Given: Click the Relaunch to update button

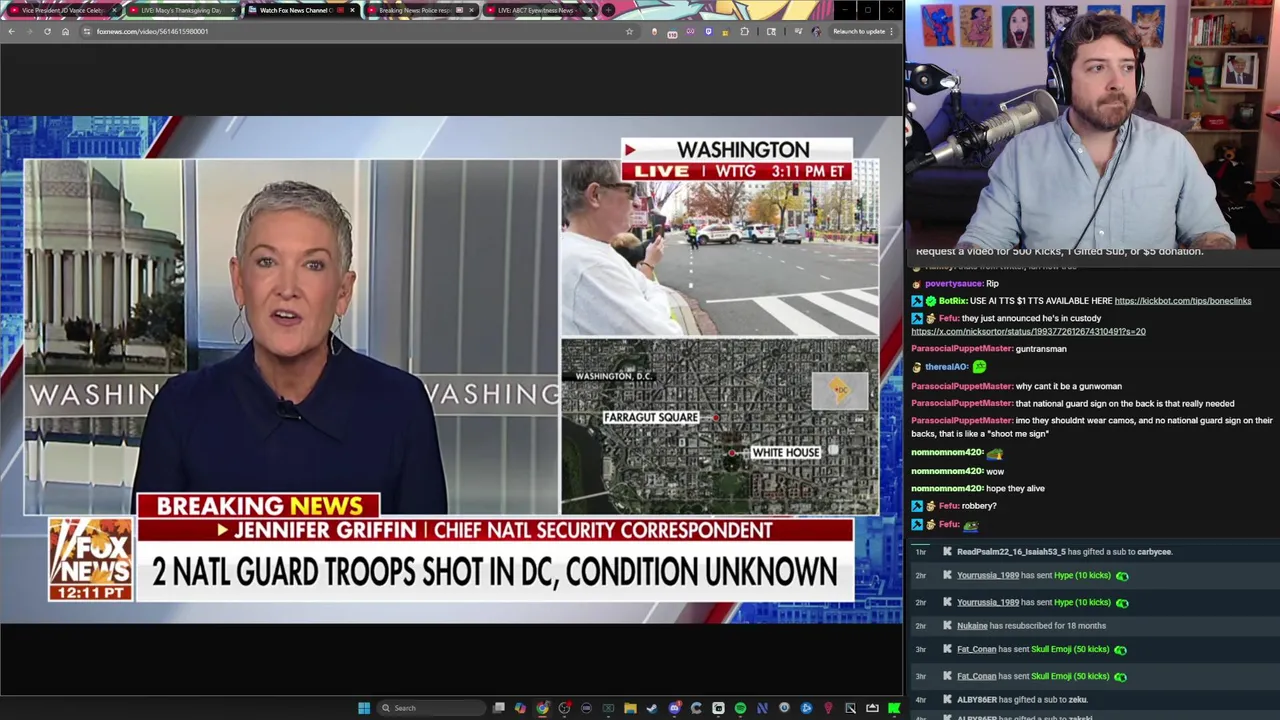Looking at the screenshot, I should [x=858, y=31].
